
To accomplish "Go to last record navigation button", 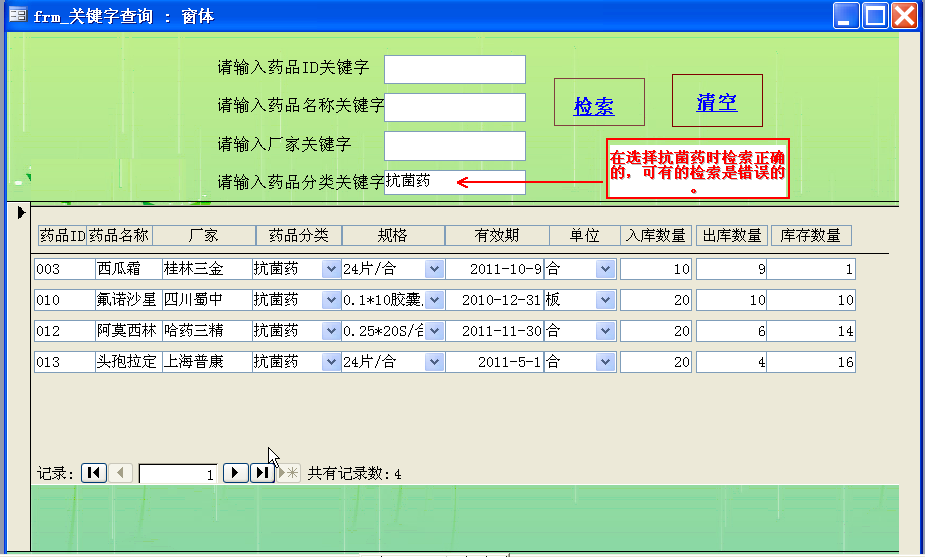I will tap(263, 473).
